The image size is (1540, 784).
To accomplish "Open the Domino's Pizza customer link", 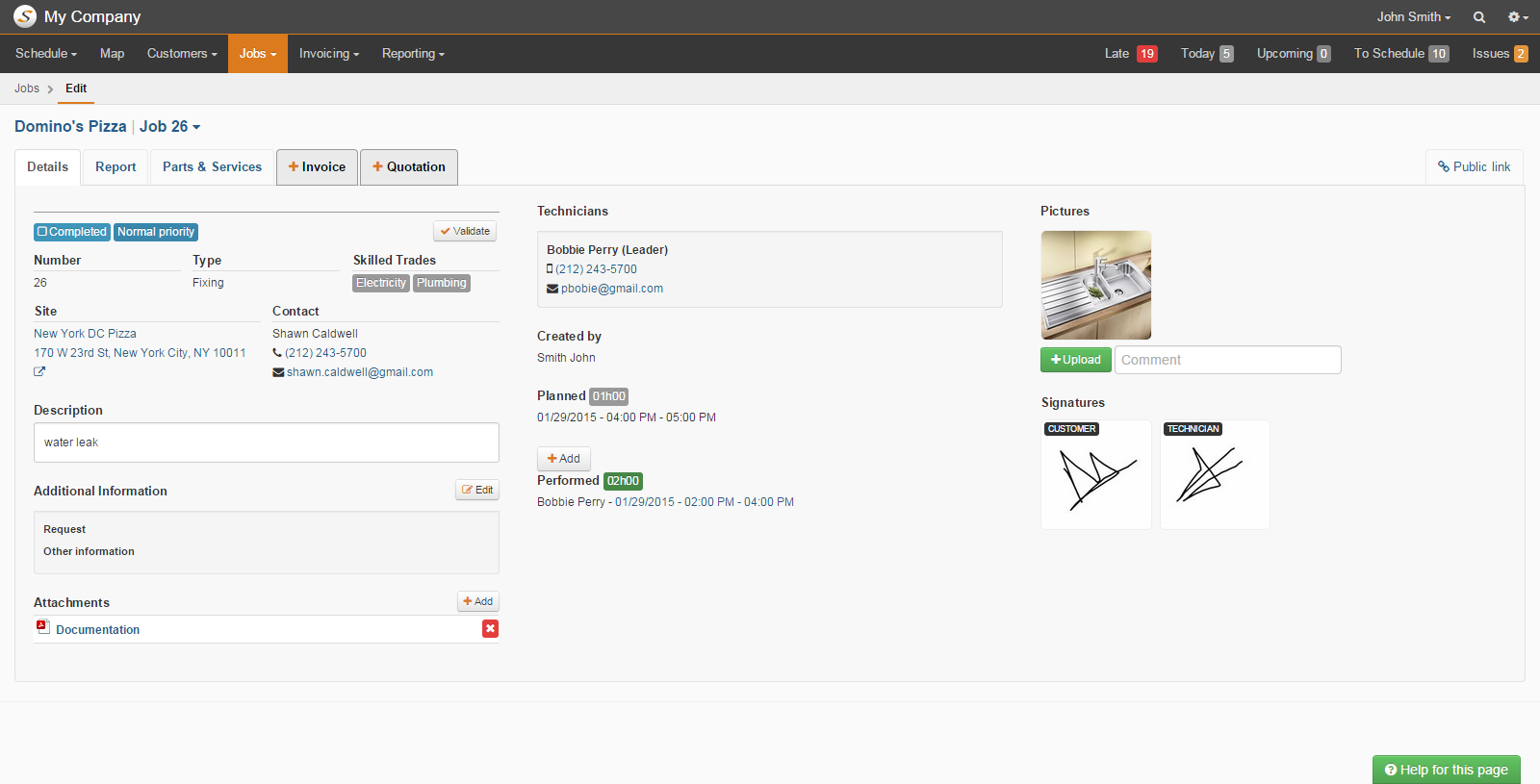I will [70, 126].
